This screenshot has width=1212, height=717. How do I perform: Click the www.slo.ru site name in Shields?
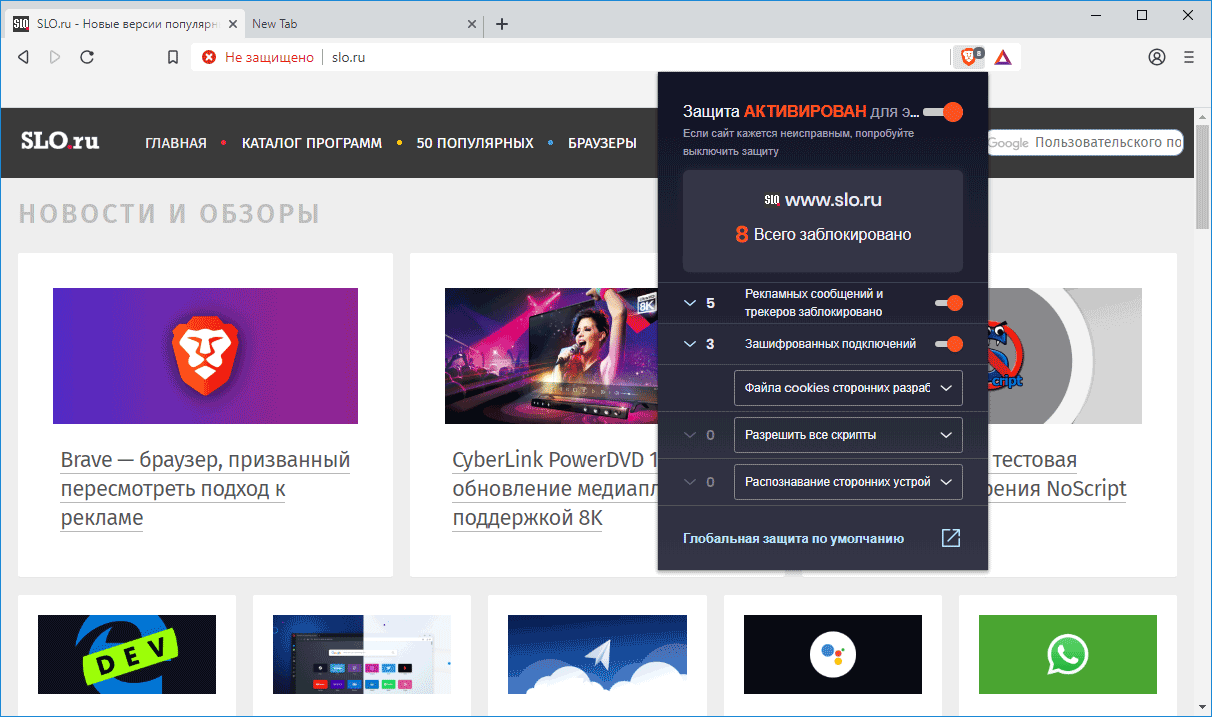[833, 200]
